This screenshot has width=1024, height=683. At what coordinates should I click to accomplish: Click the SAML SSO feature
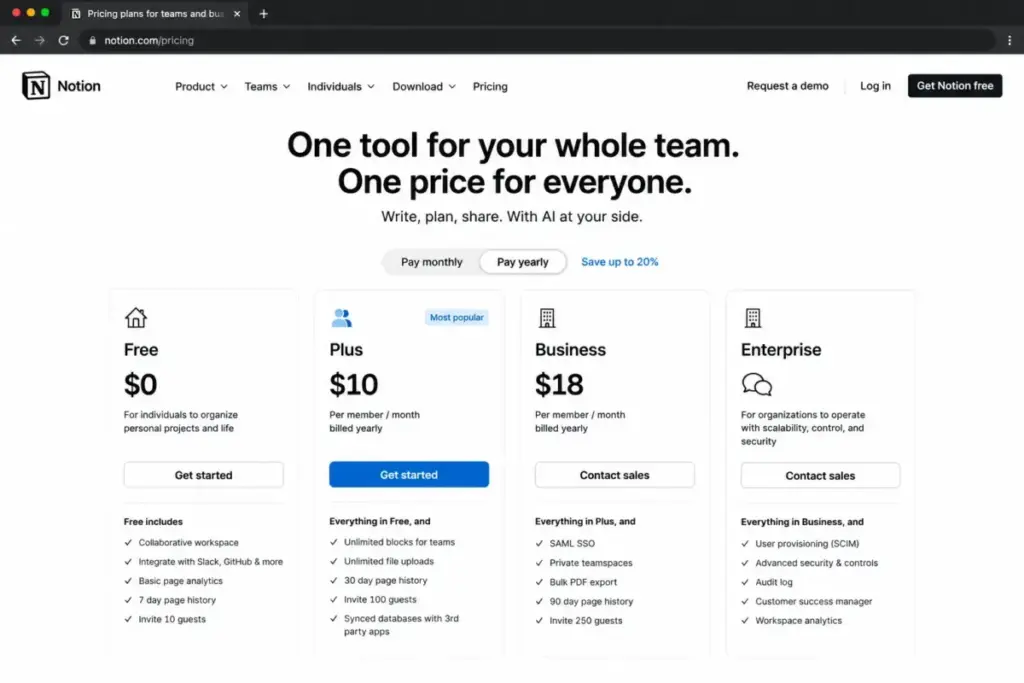571,543
